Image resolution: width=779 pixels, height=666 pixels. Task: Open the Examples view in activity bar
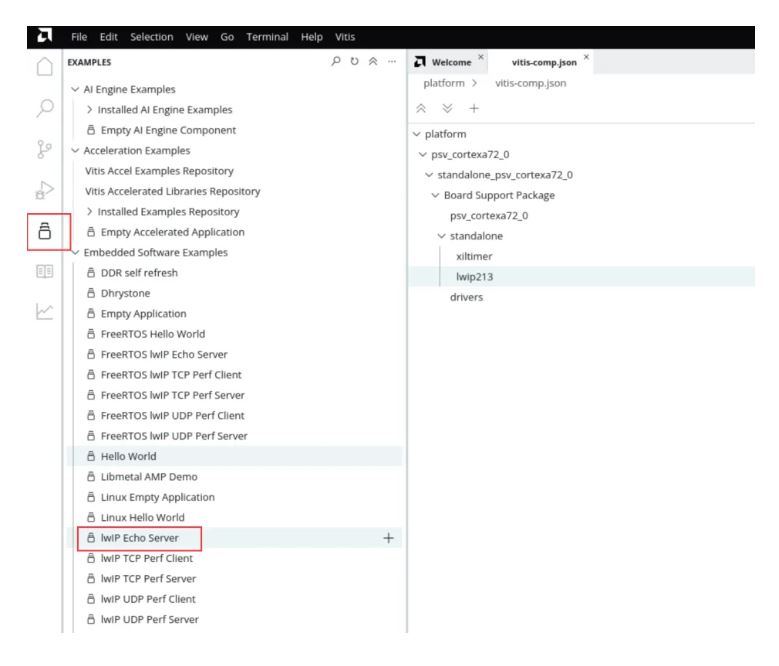pos(45,231)
